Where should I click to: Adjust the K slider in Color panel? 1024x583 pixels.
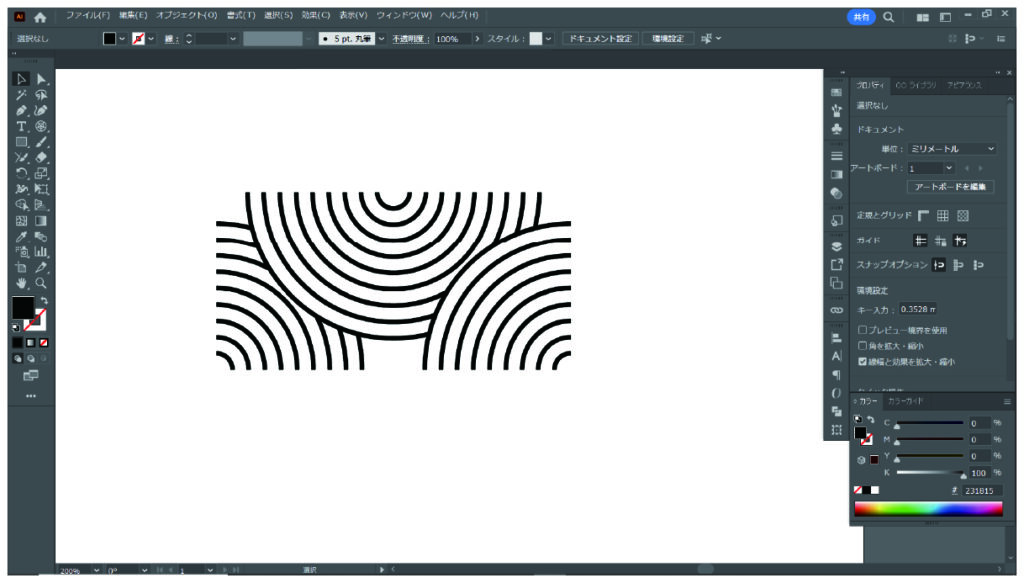tap(930, 473)
